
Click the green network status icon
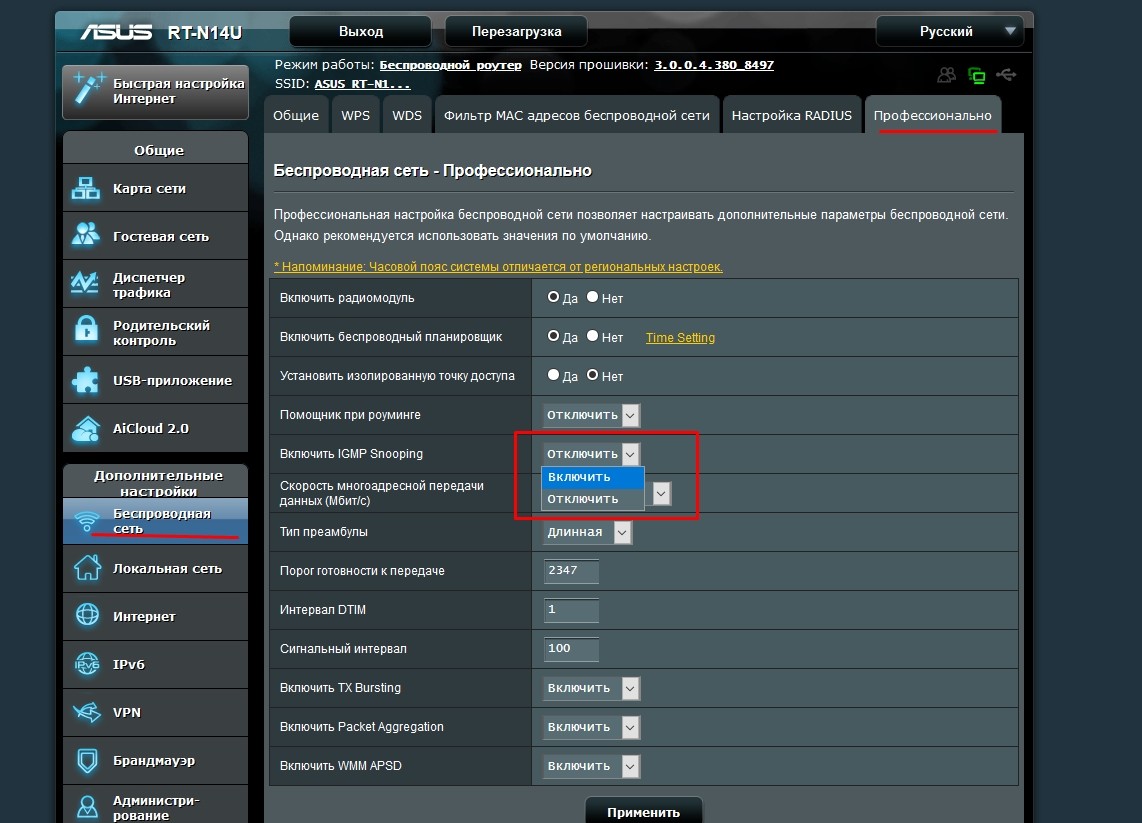976,75
